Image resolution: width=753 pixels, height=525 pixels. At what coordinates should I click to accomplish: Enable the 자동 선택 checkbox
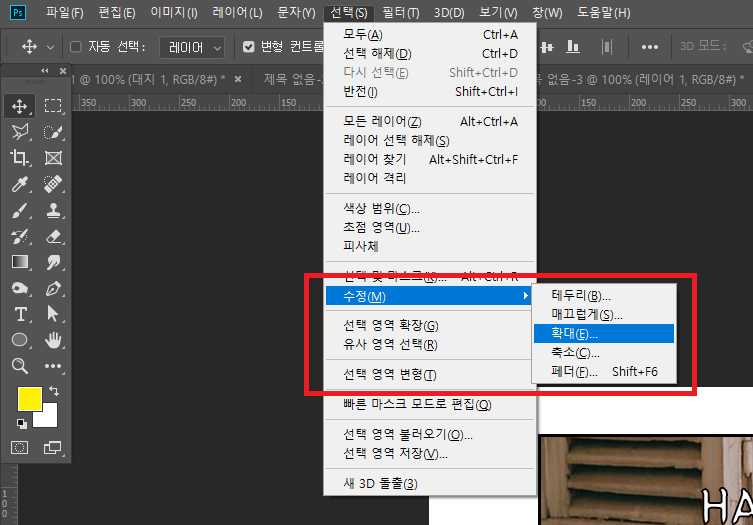pyautogui.click(x=76, y=47)
